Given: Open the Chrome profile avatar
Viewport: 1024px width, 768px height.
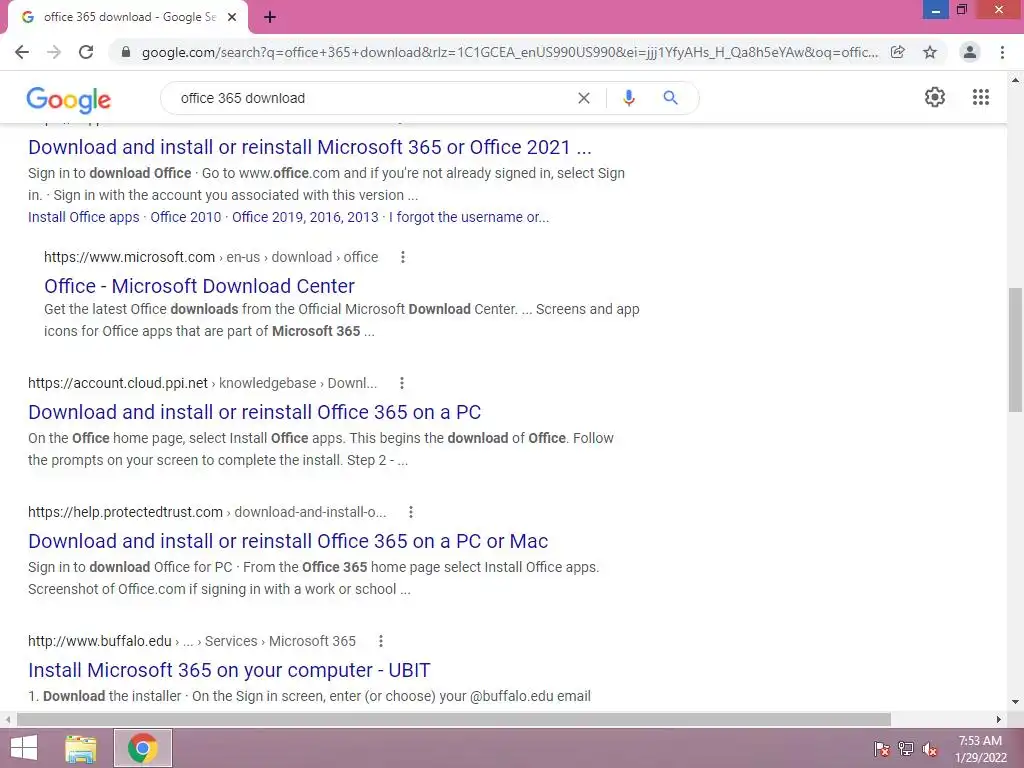Looking at the screenshot, I should [970, 52].
